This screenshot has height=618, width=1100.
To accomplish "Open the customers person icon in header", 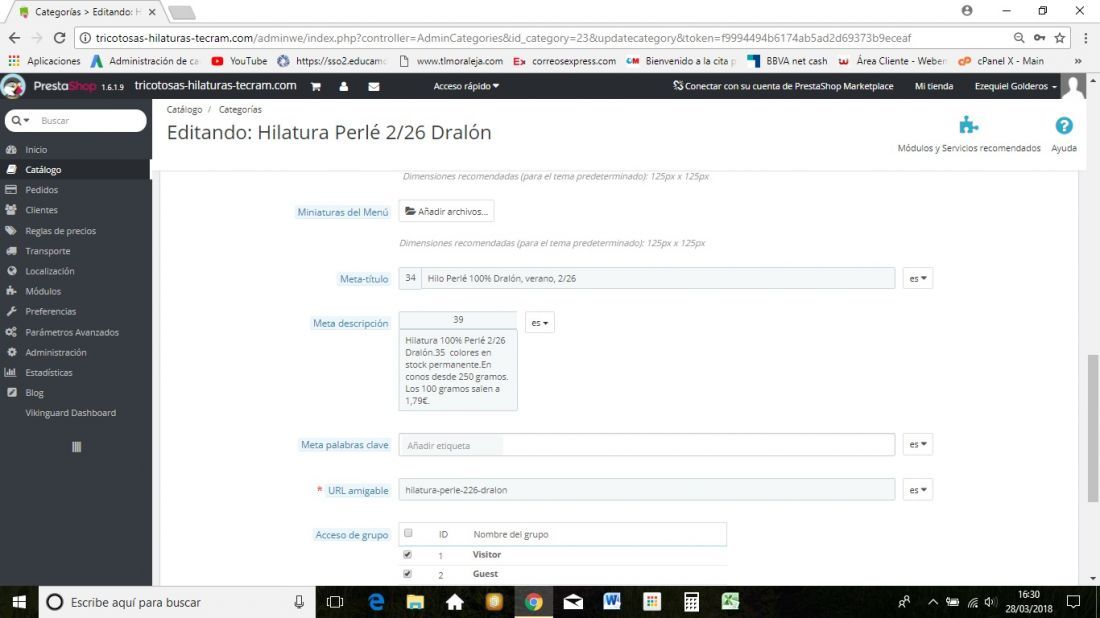I will 344,86.
